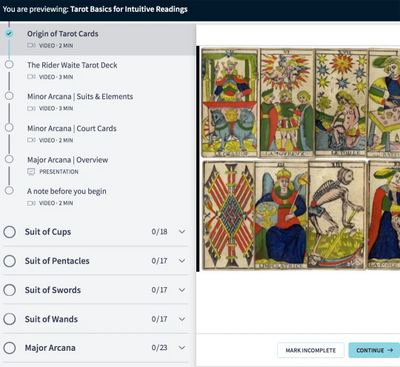Click the course title Tarot Basics for Intuitive Readings
Image resolution: width=400 pixels, height=367 pixels.
[129, 9]
